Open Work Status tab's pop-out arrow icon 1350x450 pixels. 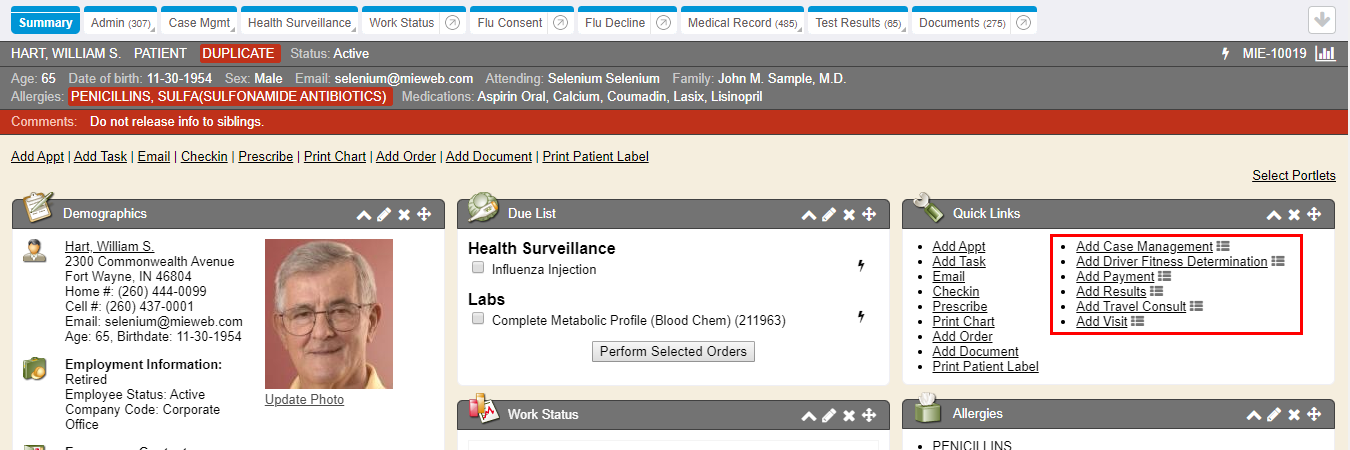point(452,23)
